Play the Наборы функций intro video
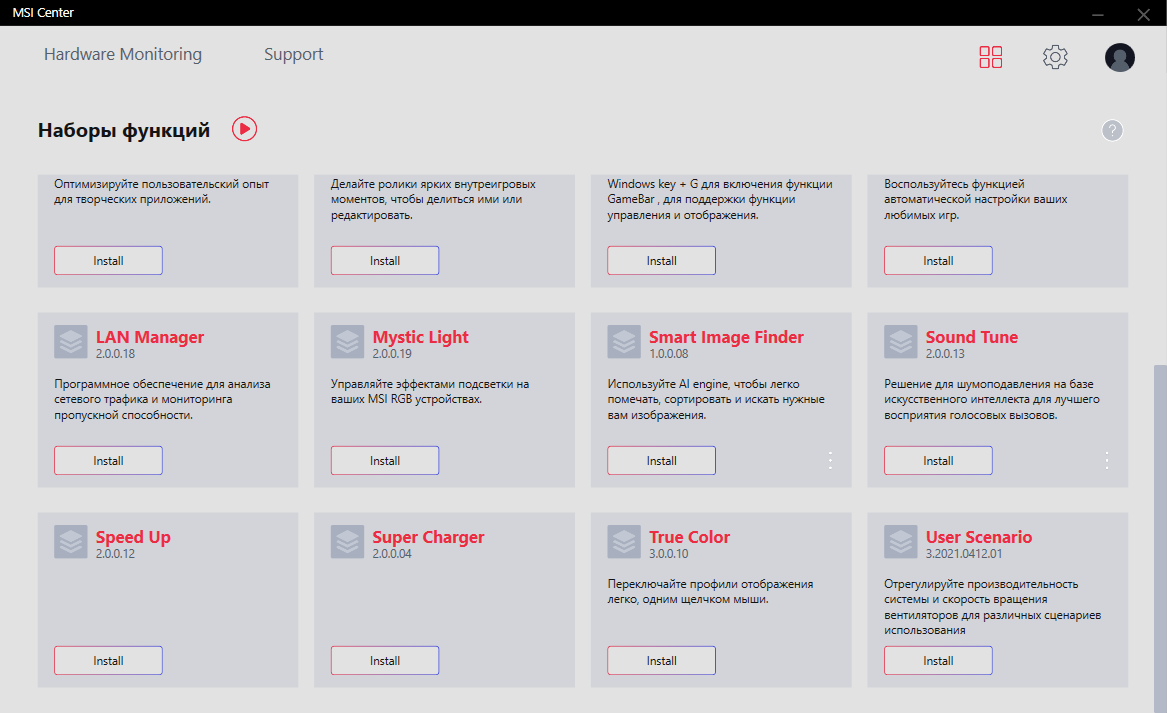This screenshot has width=1167, height=713. [244, 129]
